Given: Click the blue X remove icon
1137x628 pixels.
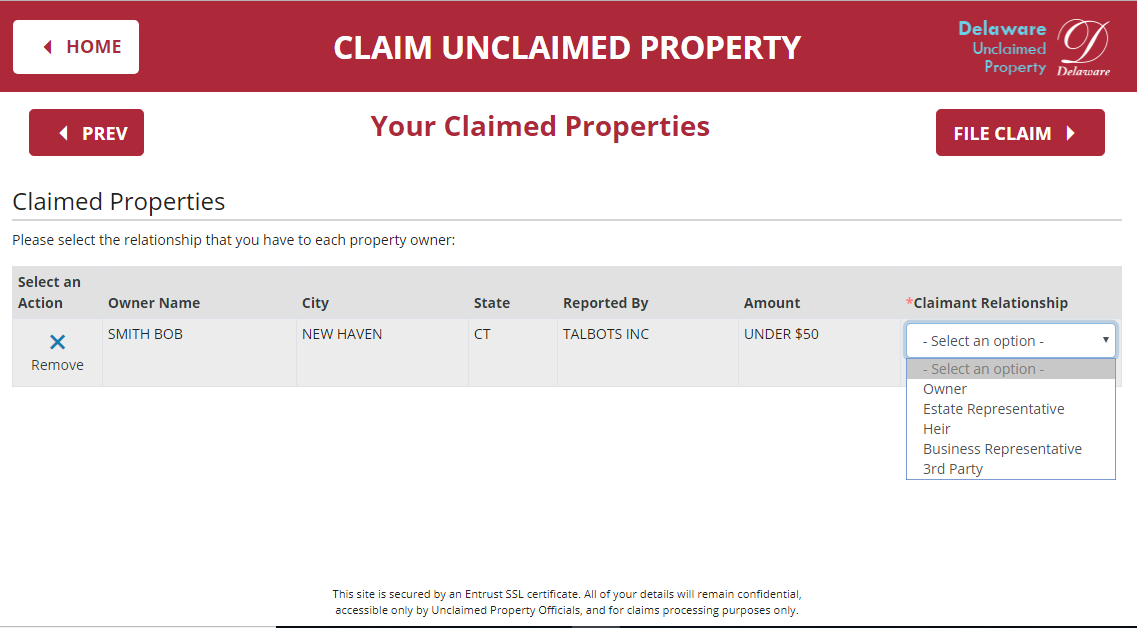Looking at the screenshot, I should point(57,342).
